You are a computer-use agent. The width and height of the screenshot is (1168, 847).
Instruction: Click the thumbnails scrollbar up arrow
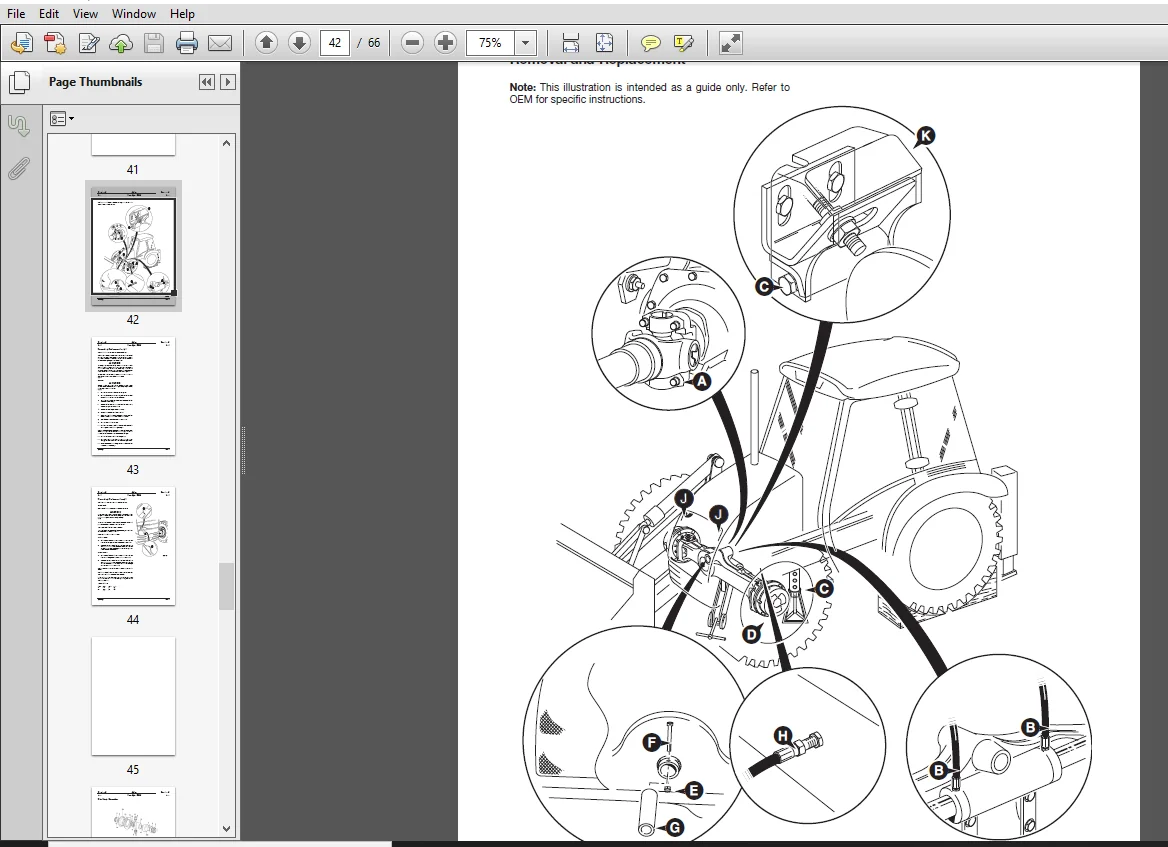226,143
